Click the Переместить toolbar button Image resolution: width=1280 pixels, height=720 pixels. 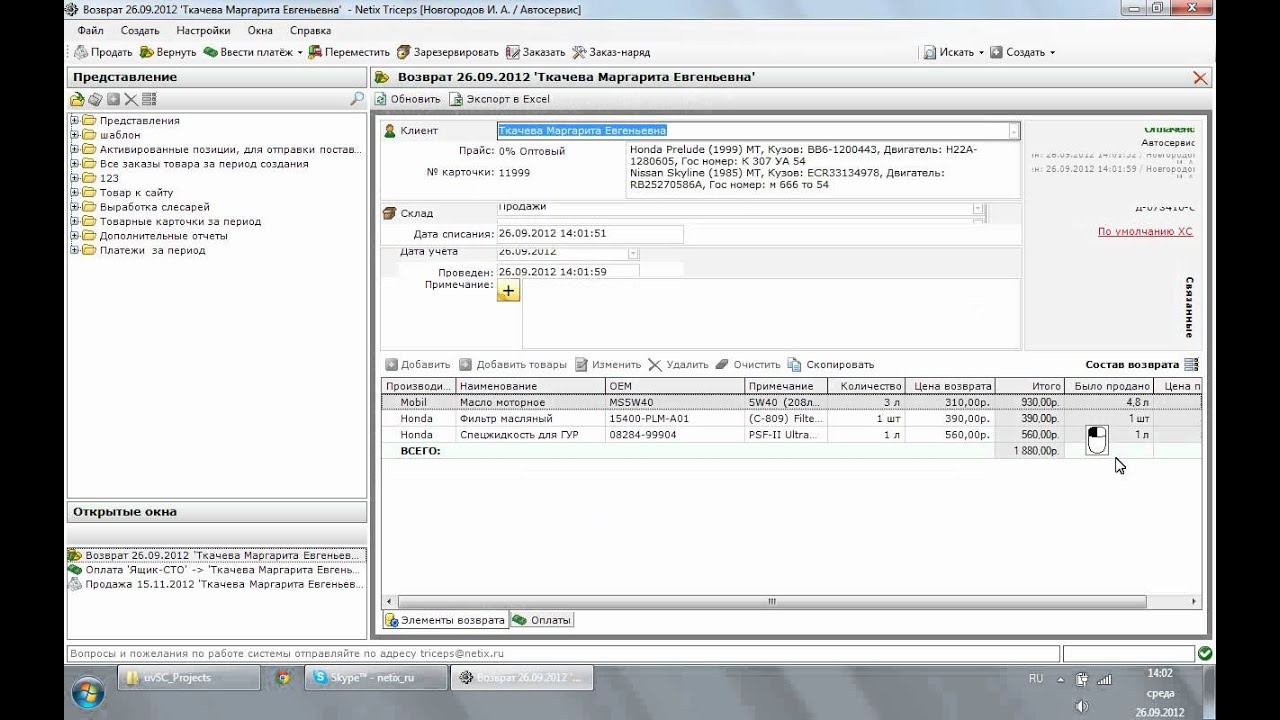click(x=349, y=52)
